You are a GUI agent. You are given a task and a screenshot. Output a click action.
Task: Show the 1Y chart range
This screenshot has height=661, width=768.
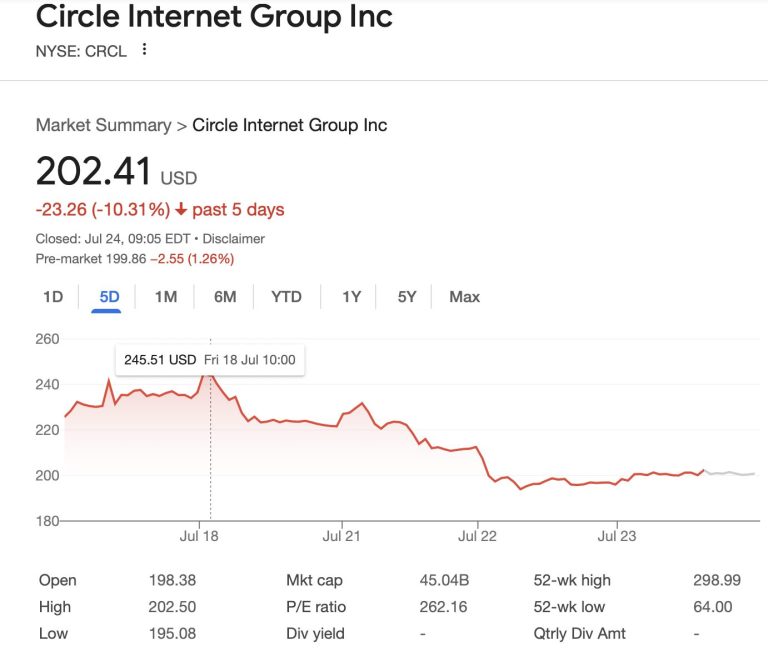(351, 296)
